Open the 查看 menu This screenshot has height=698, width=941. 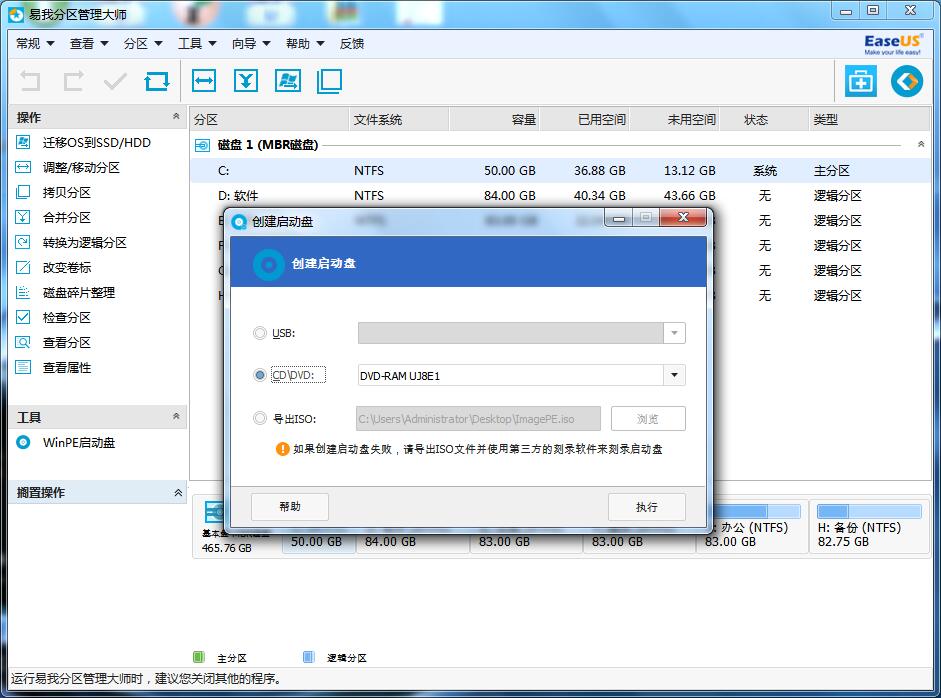tap(89, 43)
